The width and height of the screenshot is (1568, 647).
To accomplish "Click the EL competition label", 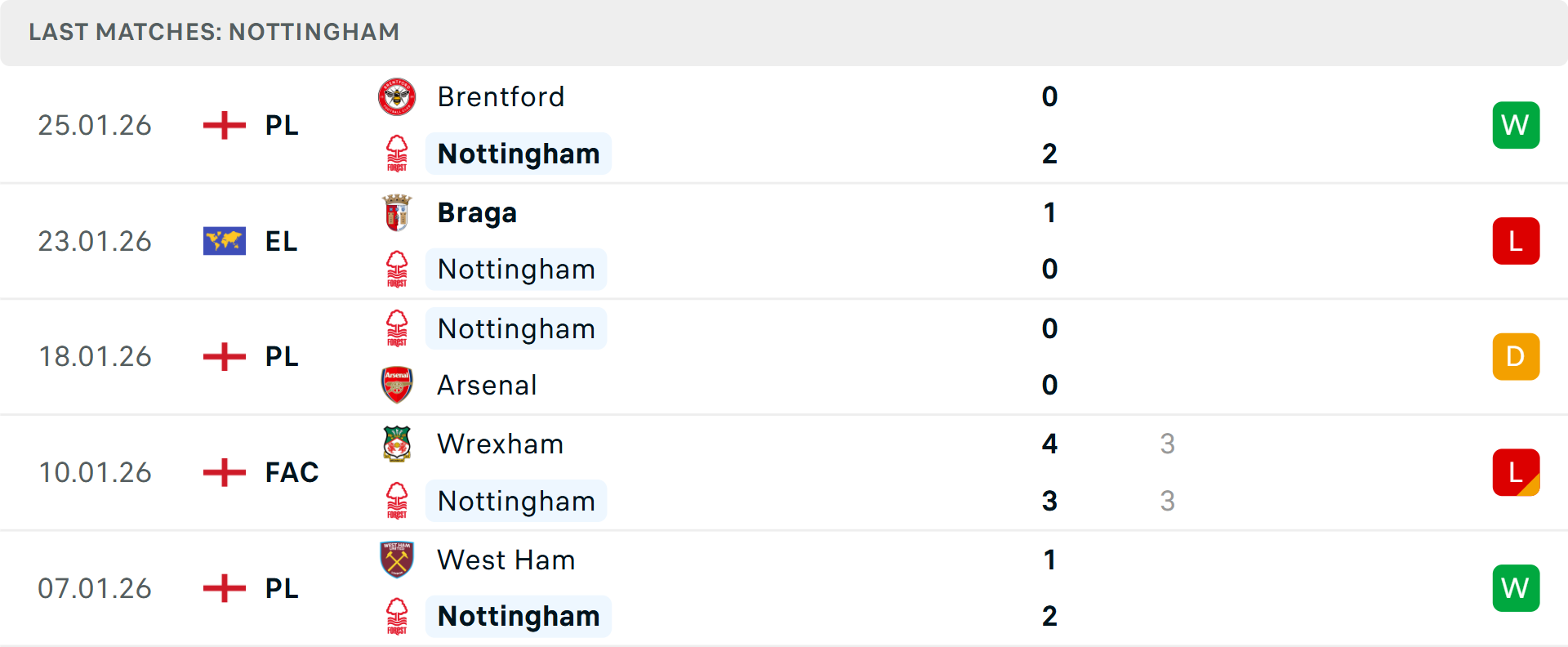I will [x=281, y=241].
